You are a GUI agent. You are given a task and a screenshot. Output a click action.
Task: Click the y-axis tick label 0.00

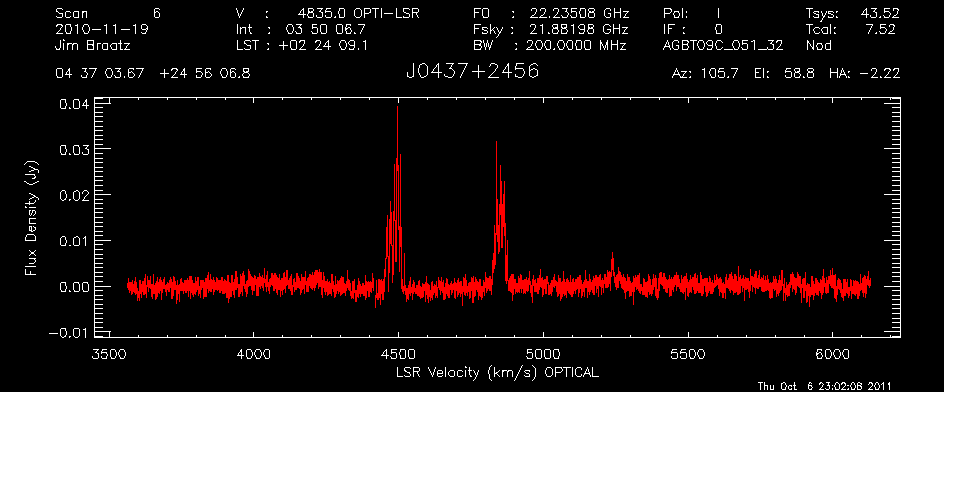click(x=74, y=286)
